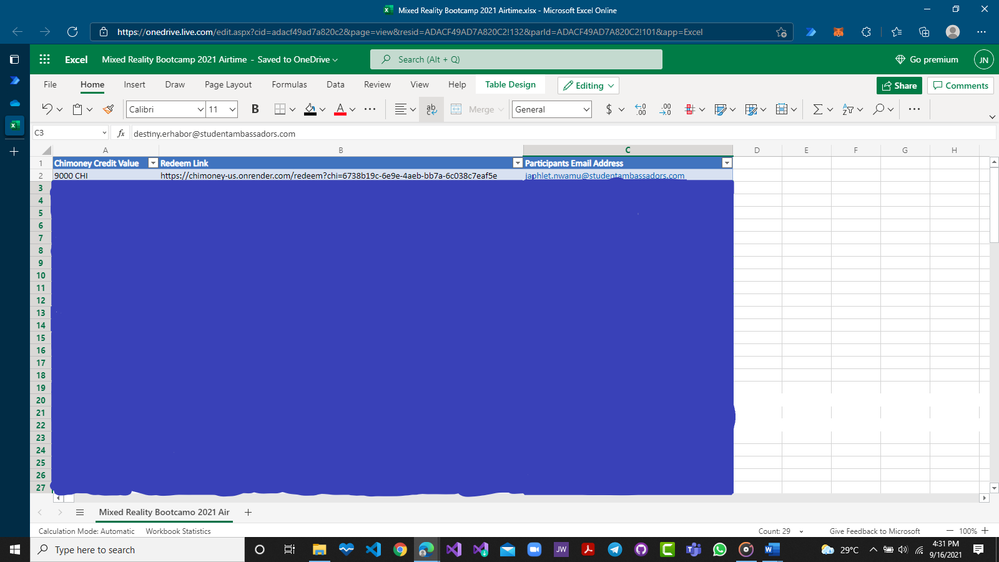
Task: Click the Accounting dollar format icon
Action: 609,109
